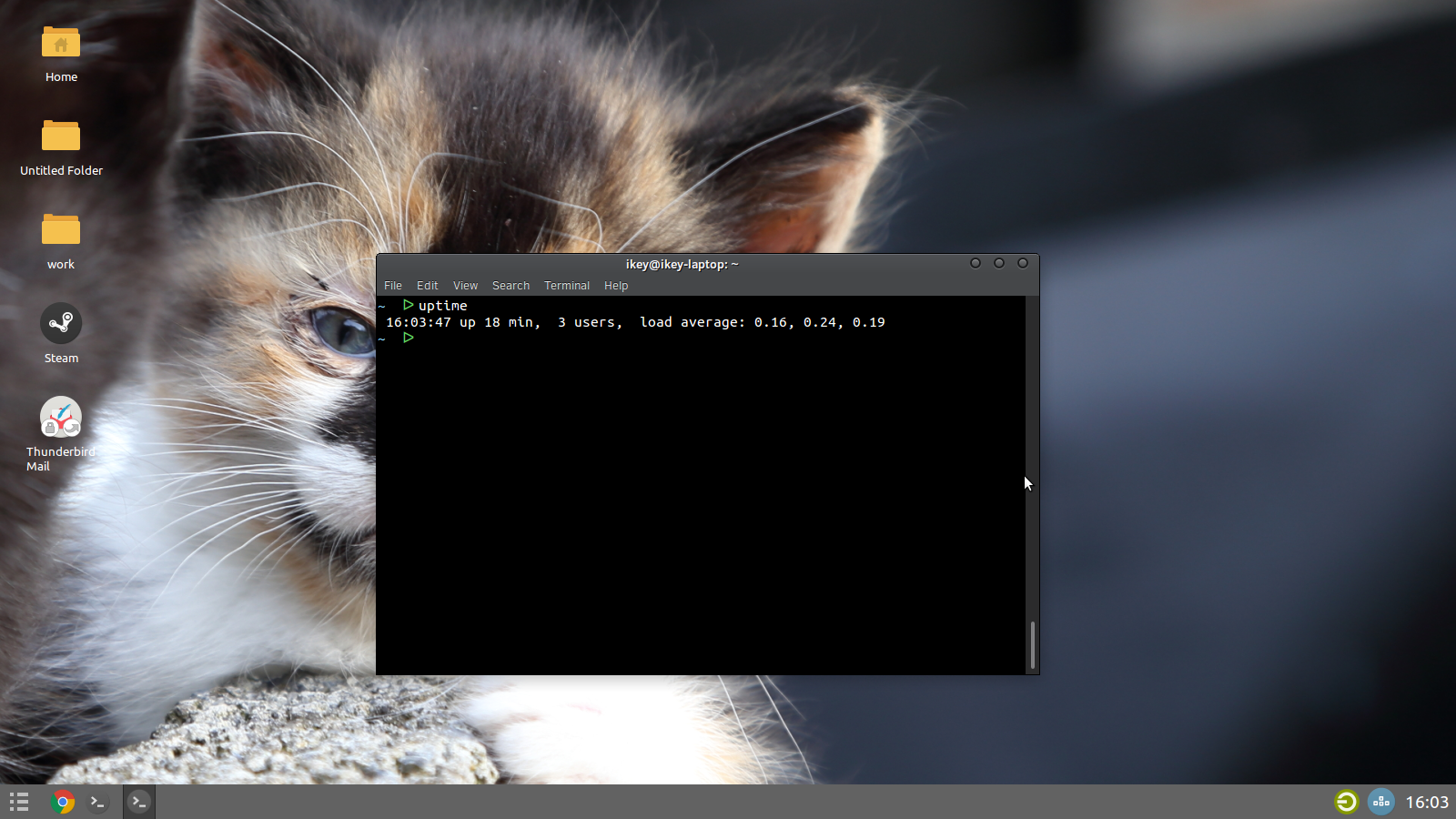Viewport: 1456px width, 819px height.
Task: Click the terminal title bar ikey@ikey-laptop
Action: coord(682,265)
